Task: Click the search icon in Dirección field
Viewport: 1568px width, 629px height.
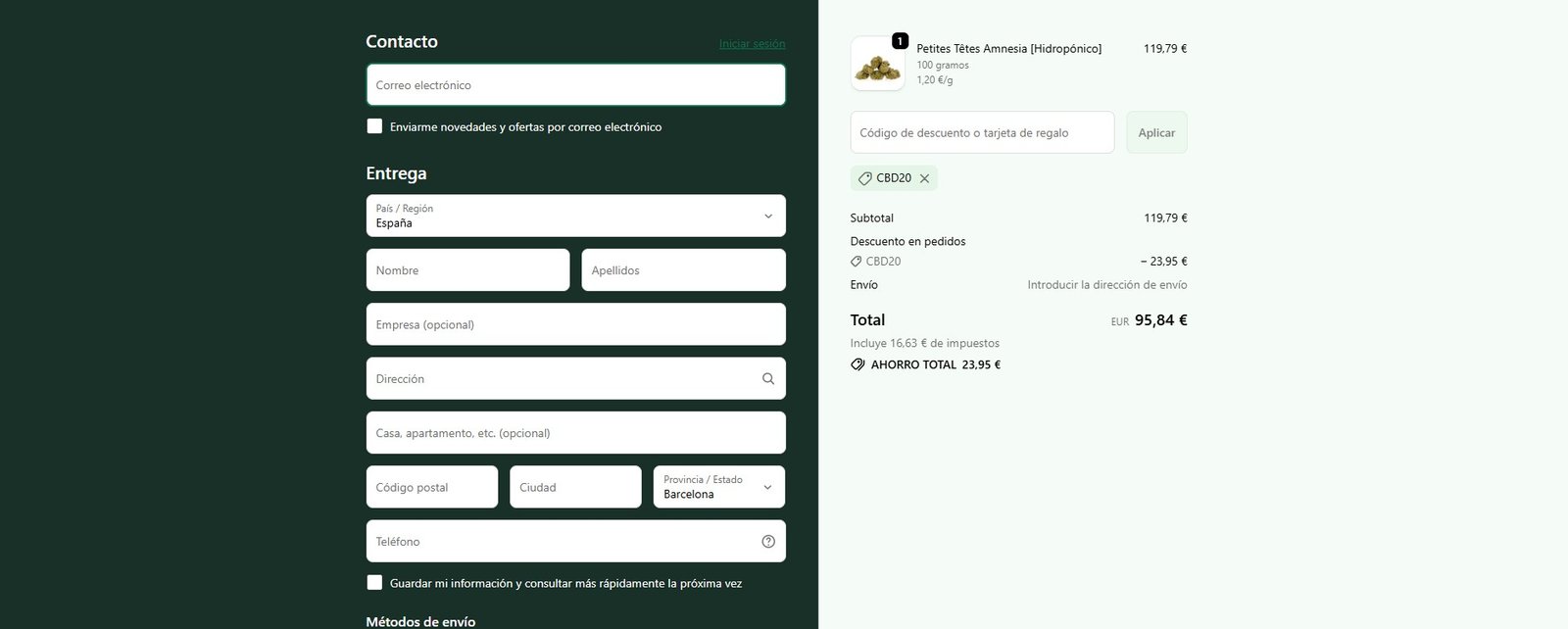Action: (768, 379)
